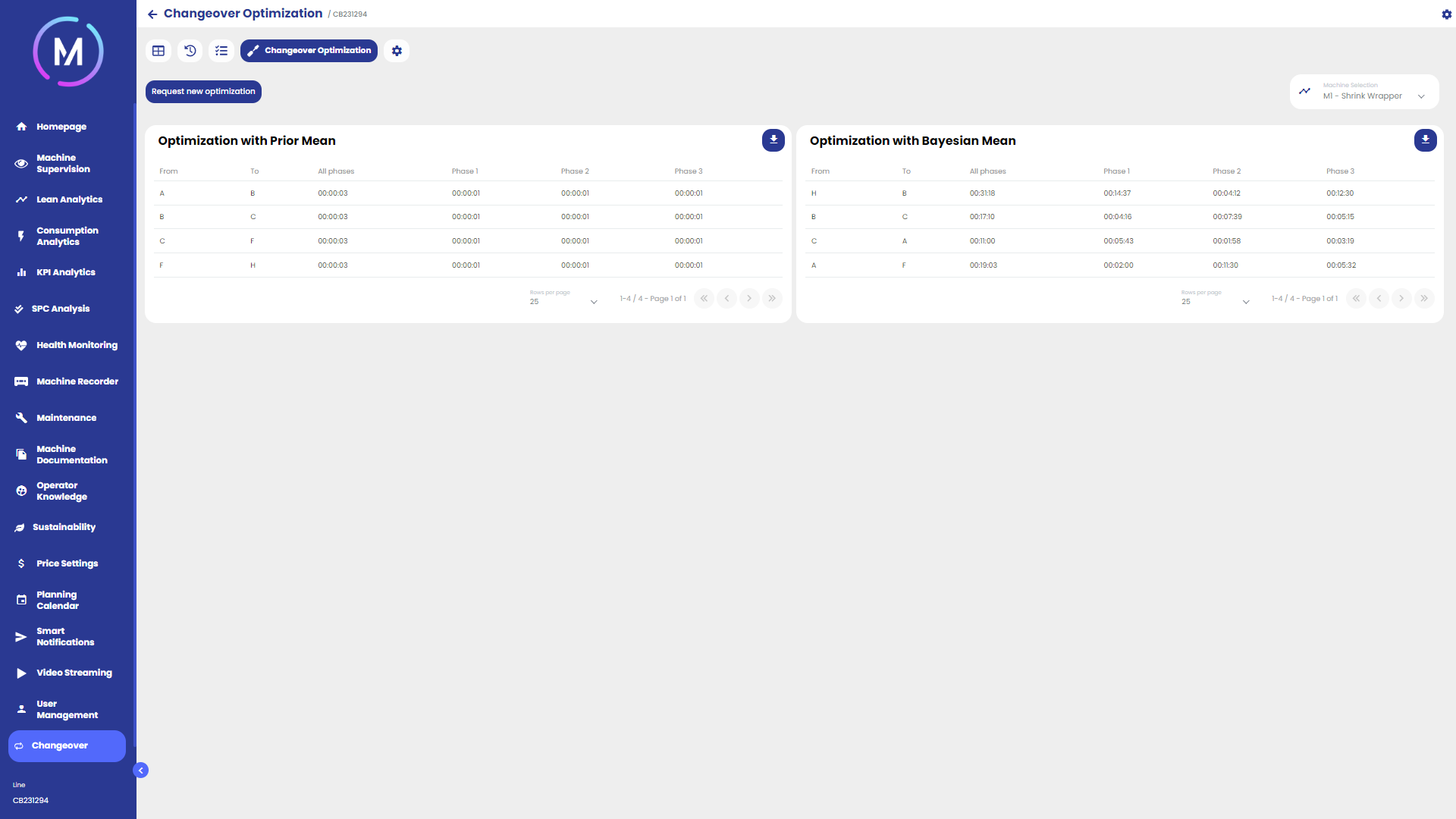Download Optimization with Prior Mean table
Screen dimensions: 1456x819
click(773, 140)
